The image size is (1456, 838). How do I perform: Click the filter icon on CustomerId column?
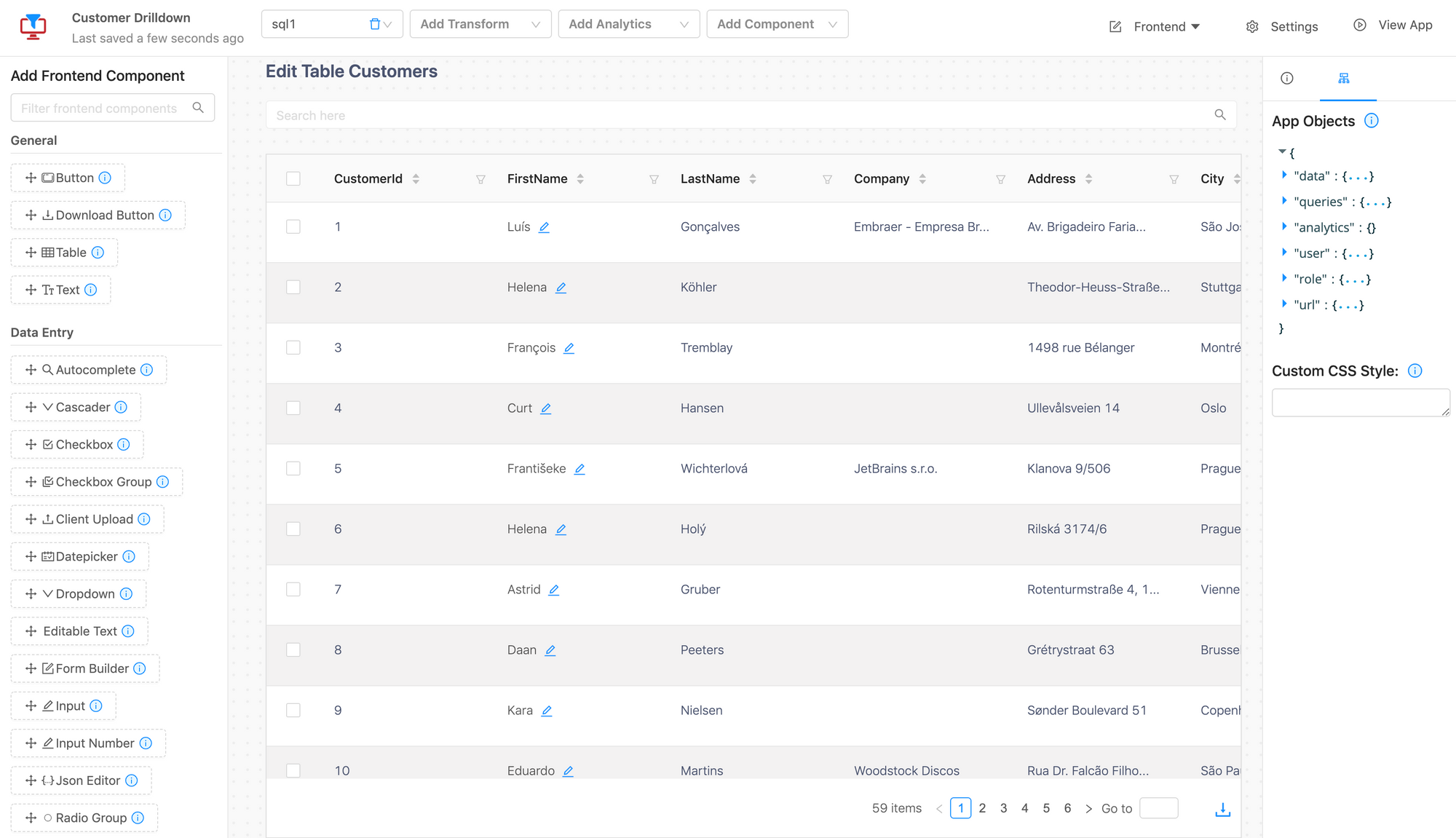480,179
